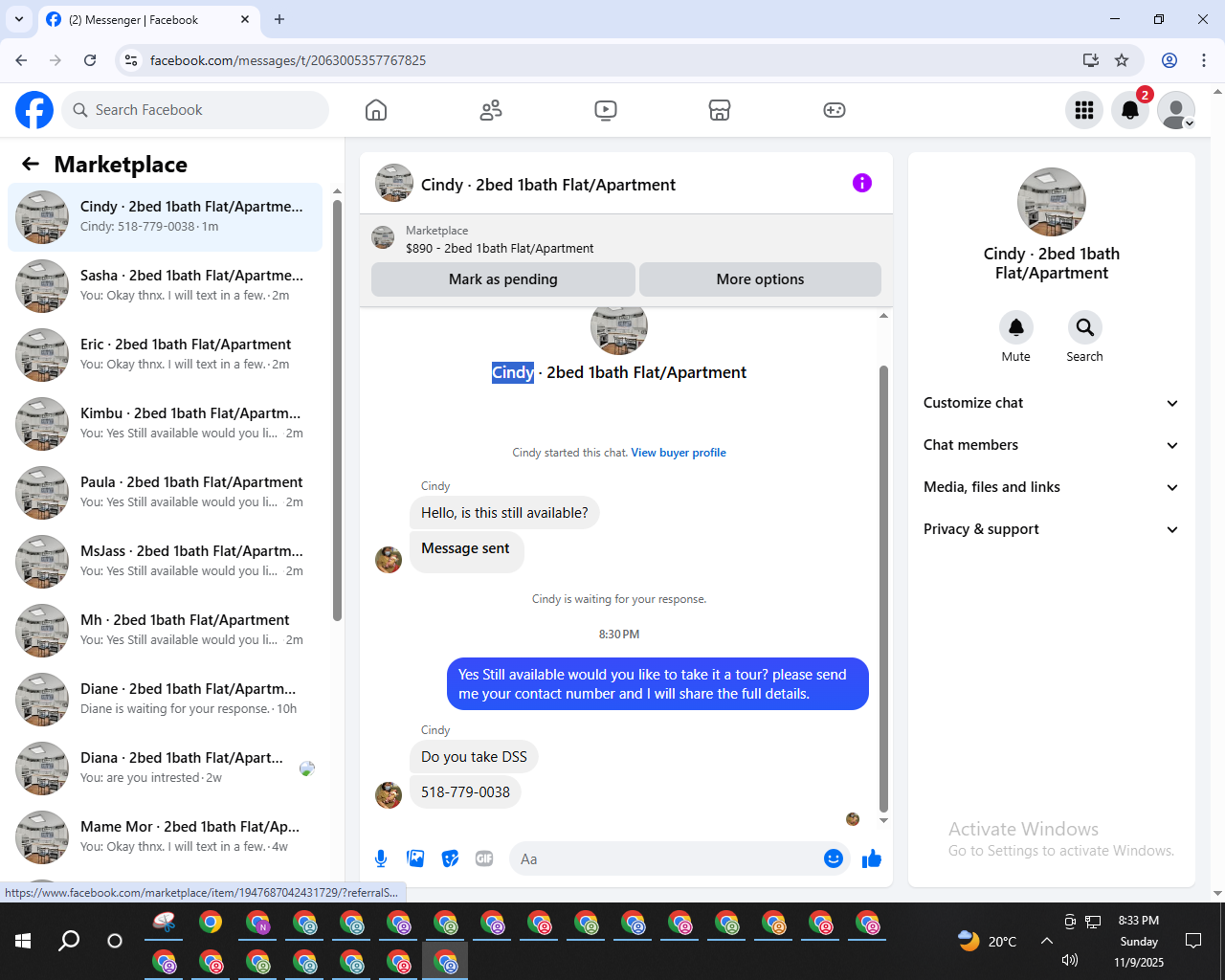Search in conversation with magnifier icon

click(x=1084, y=327)
